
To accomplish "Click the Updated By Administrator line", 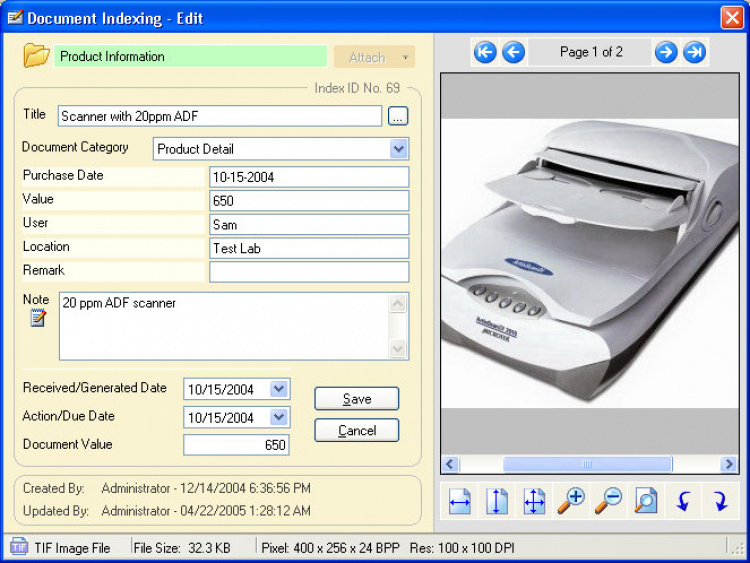I will coord(167,511).
